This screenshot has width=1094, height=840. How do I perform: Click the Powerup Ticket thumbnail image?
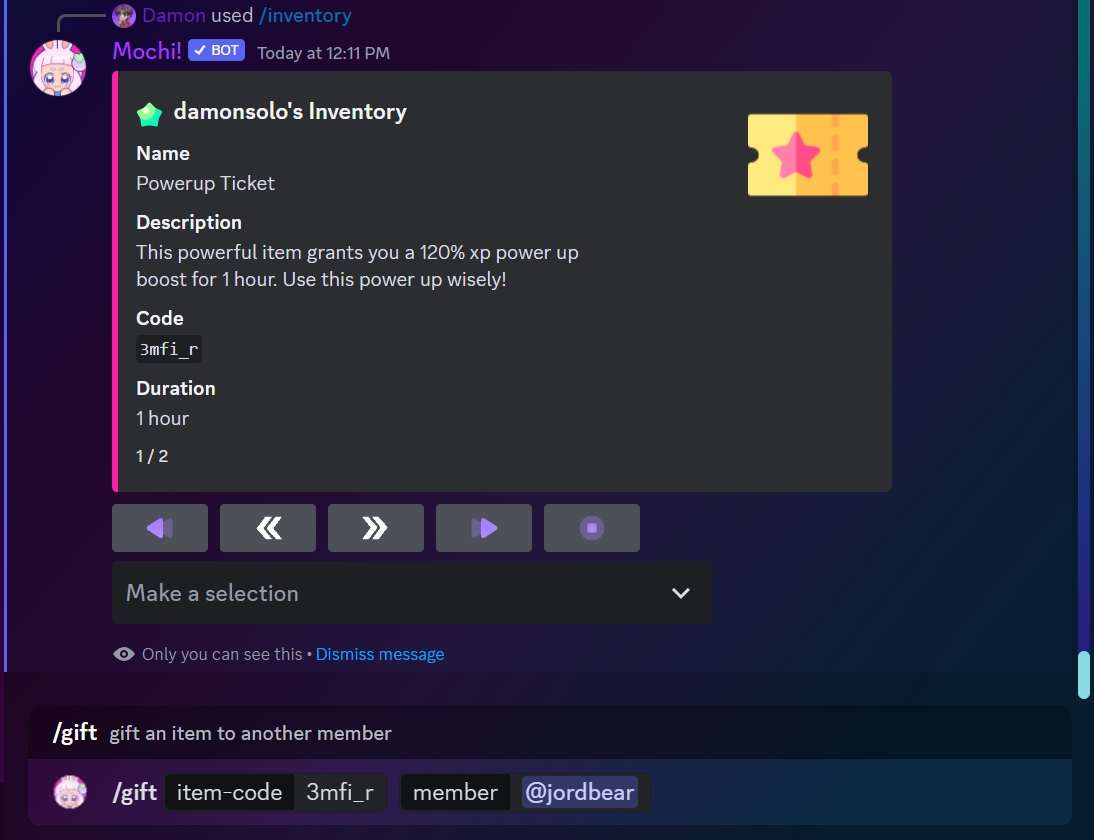808,155
